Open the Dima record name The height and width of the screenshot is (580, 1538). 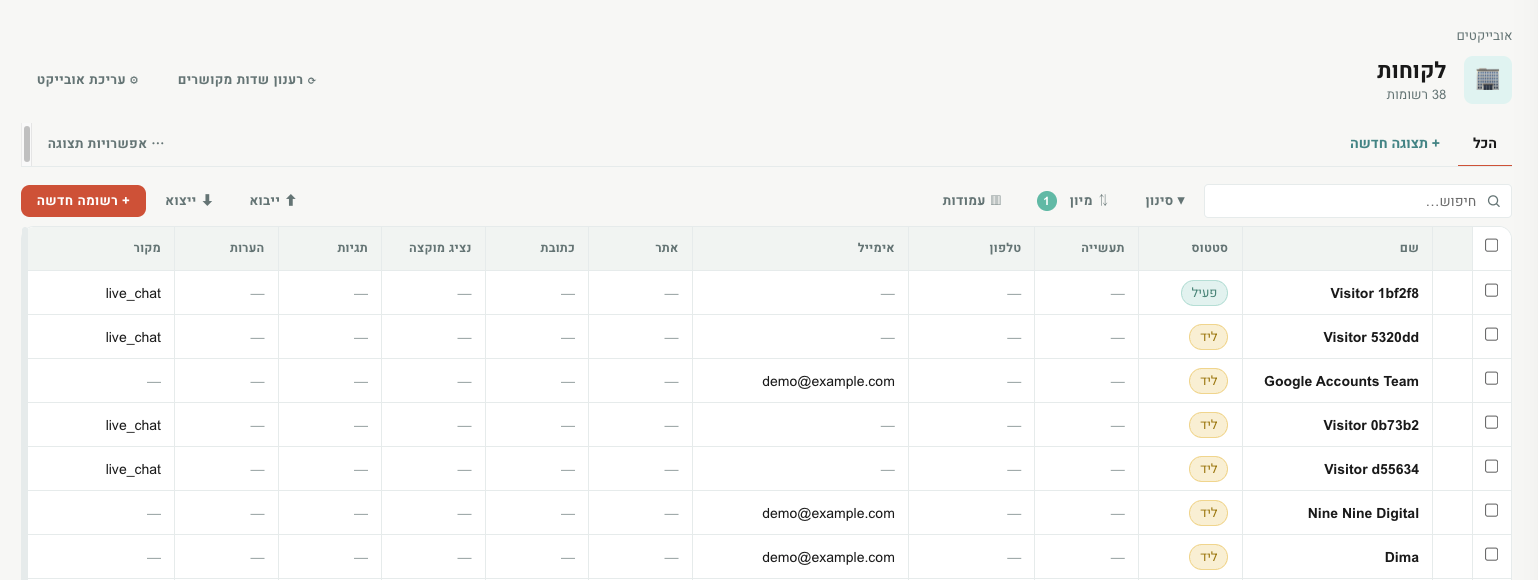point(1401,557)
